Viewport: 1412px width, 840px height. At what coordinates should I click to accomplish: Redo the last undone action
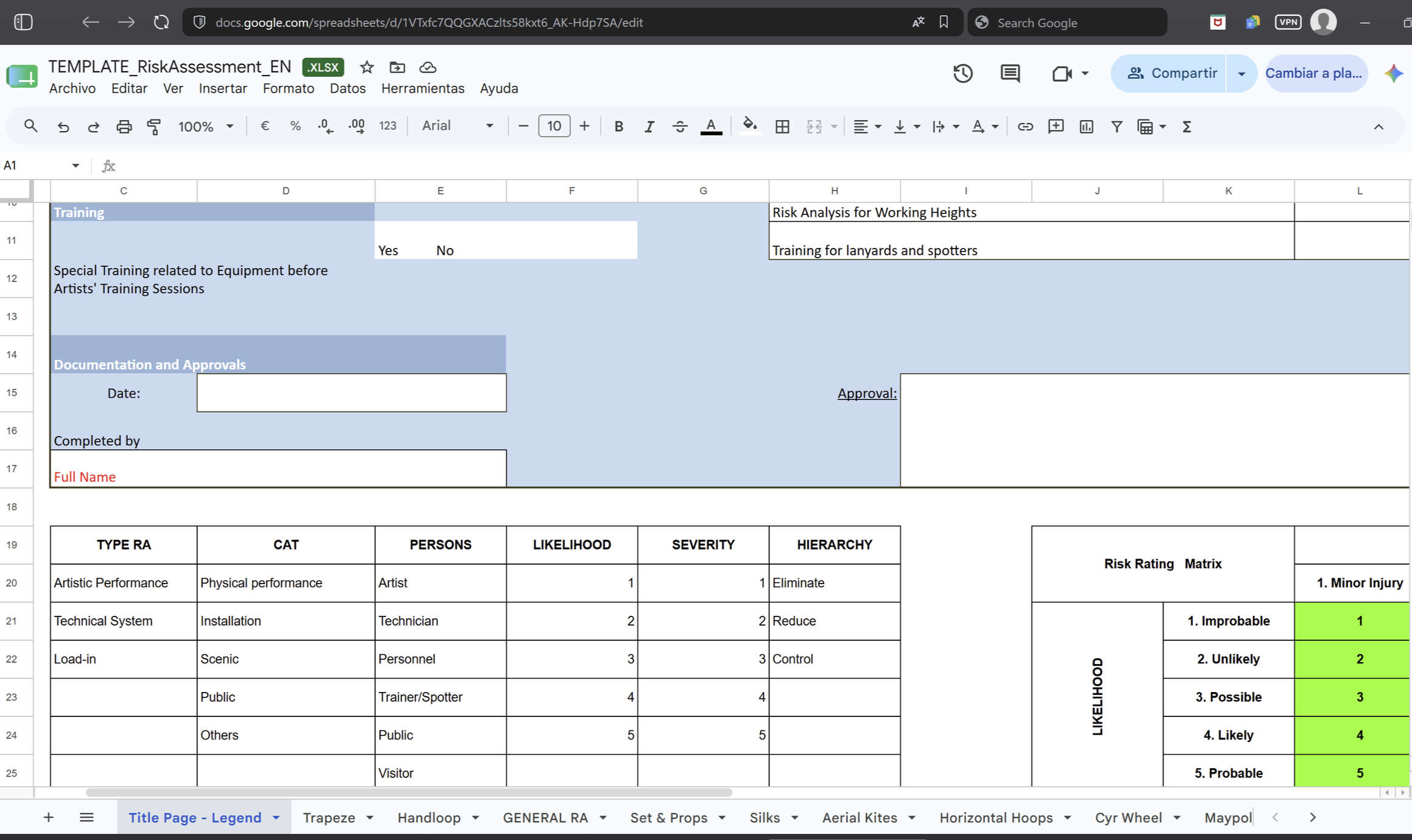point(93,126)
